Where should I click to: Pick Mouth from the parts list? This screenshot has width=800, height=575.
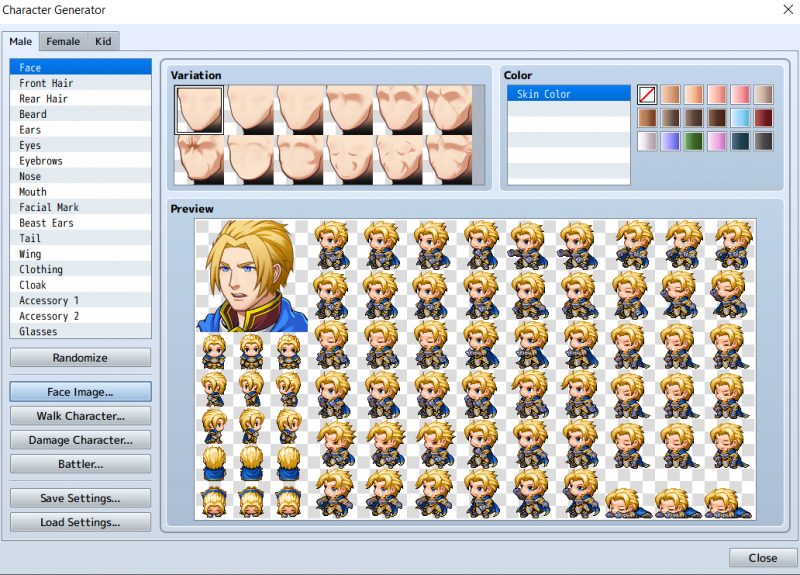click(80, 192)
